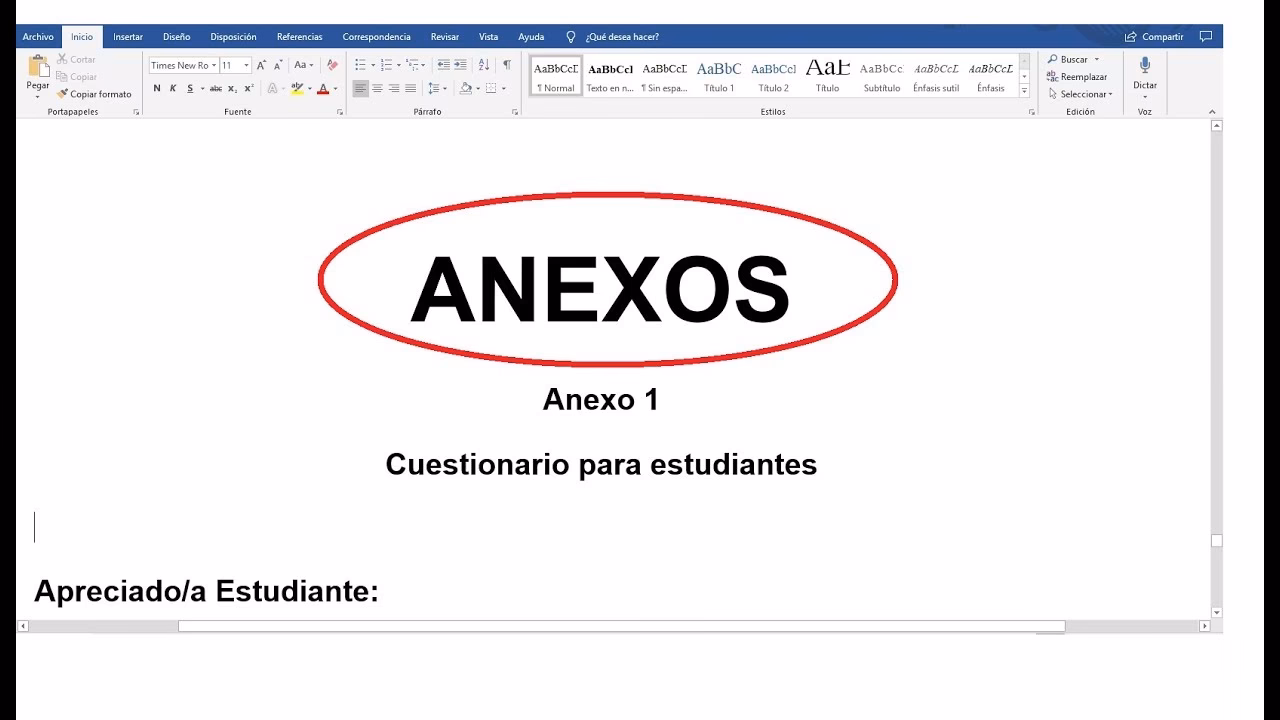Image resolution: width=1280 pixels, height=720 pixels.
Task: Apply subscript formatting
Action: (232, 88)
